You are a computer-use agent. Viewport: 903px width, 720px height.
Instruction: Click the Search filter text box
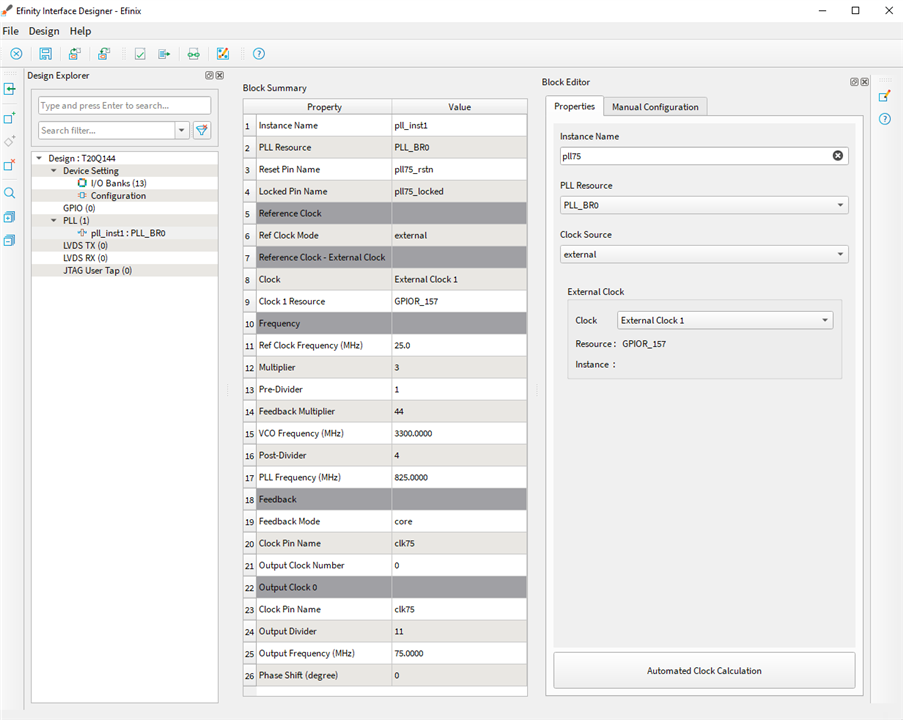point(107,130)
